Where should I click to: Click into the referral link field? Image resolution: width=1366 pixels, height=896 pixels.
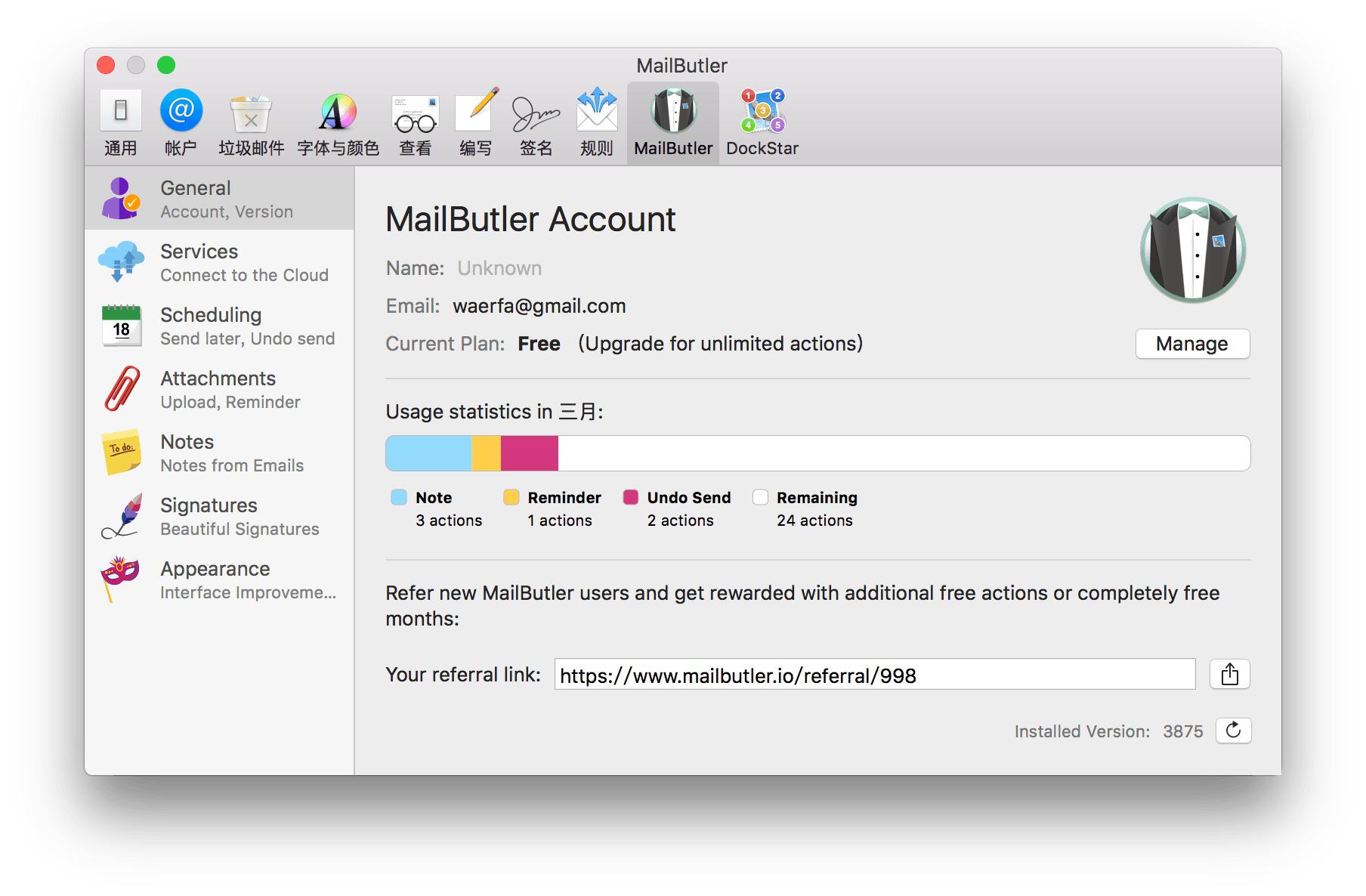pyautogui.click(x=875, y=674)
